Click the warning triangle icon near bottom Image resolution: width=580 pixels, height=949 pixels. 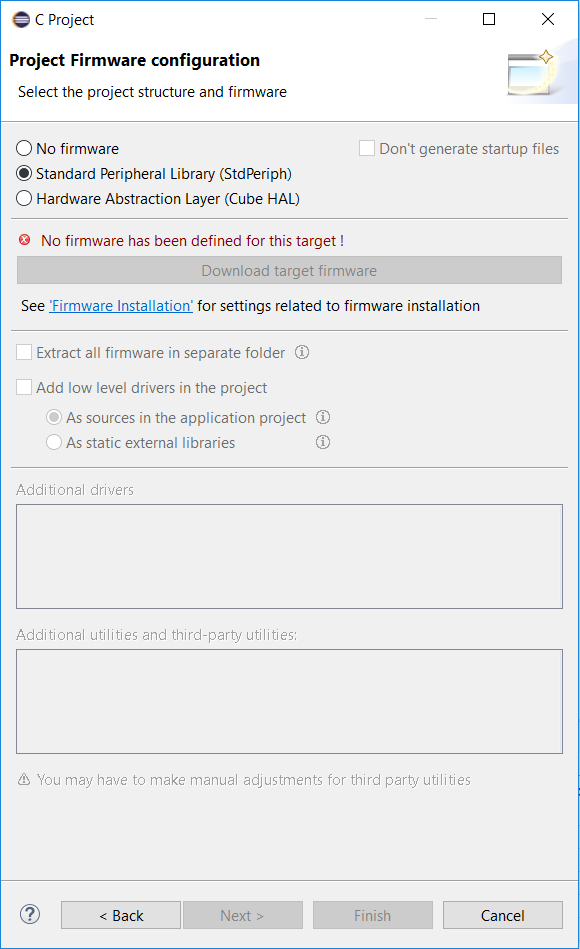24,780
